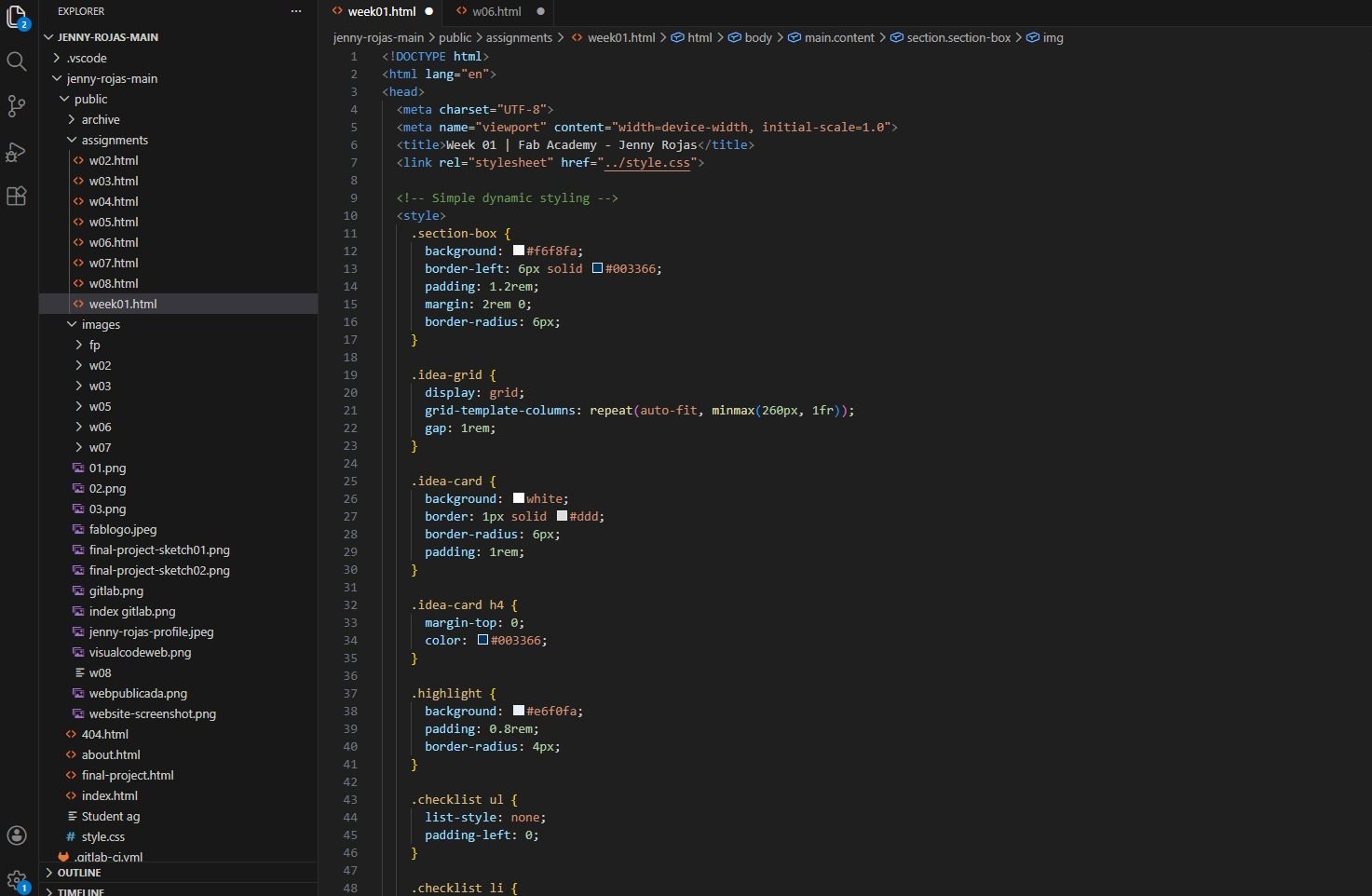This screenshot has width=1372, height=896.
Task: Click the image icon of fablogo.jpeg
Action: click(78, 529)
